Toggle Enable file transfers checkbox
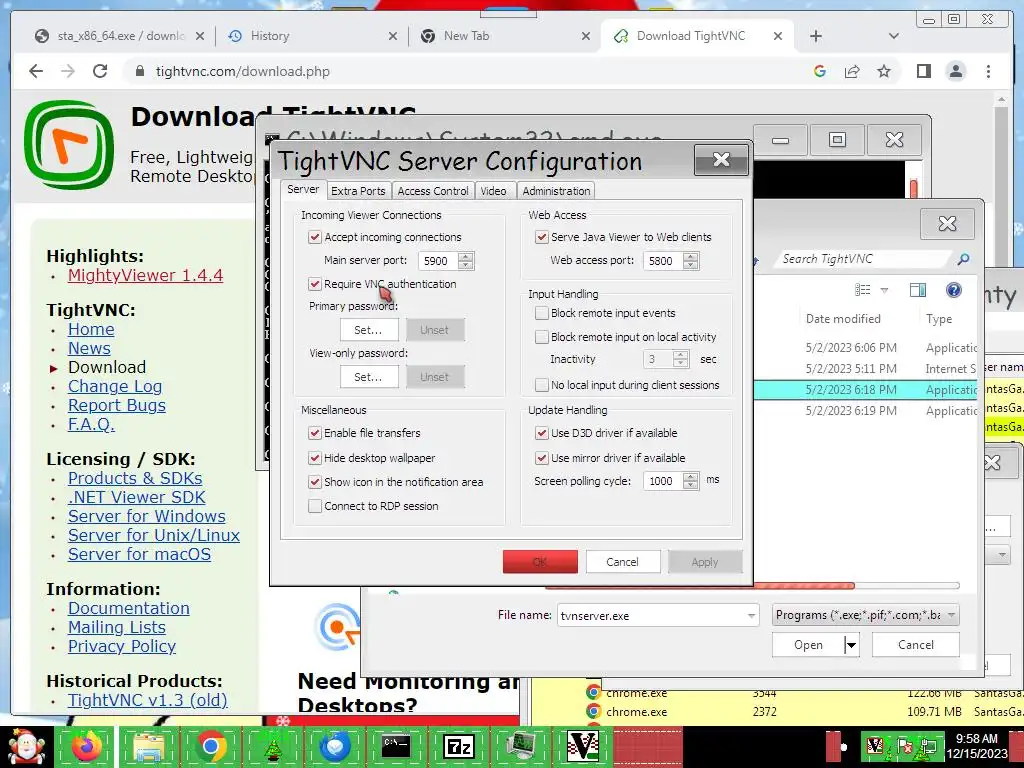This screenshot has height=768, width=1024. point(315,433)
